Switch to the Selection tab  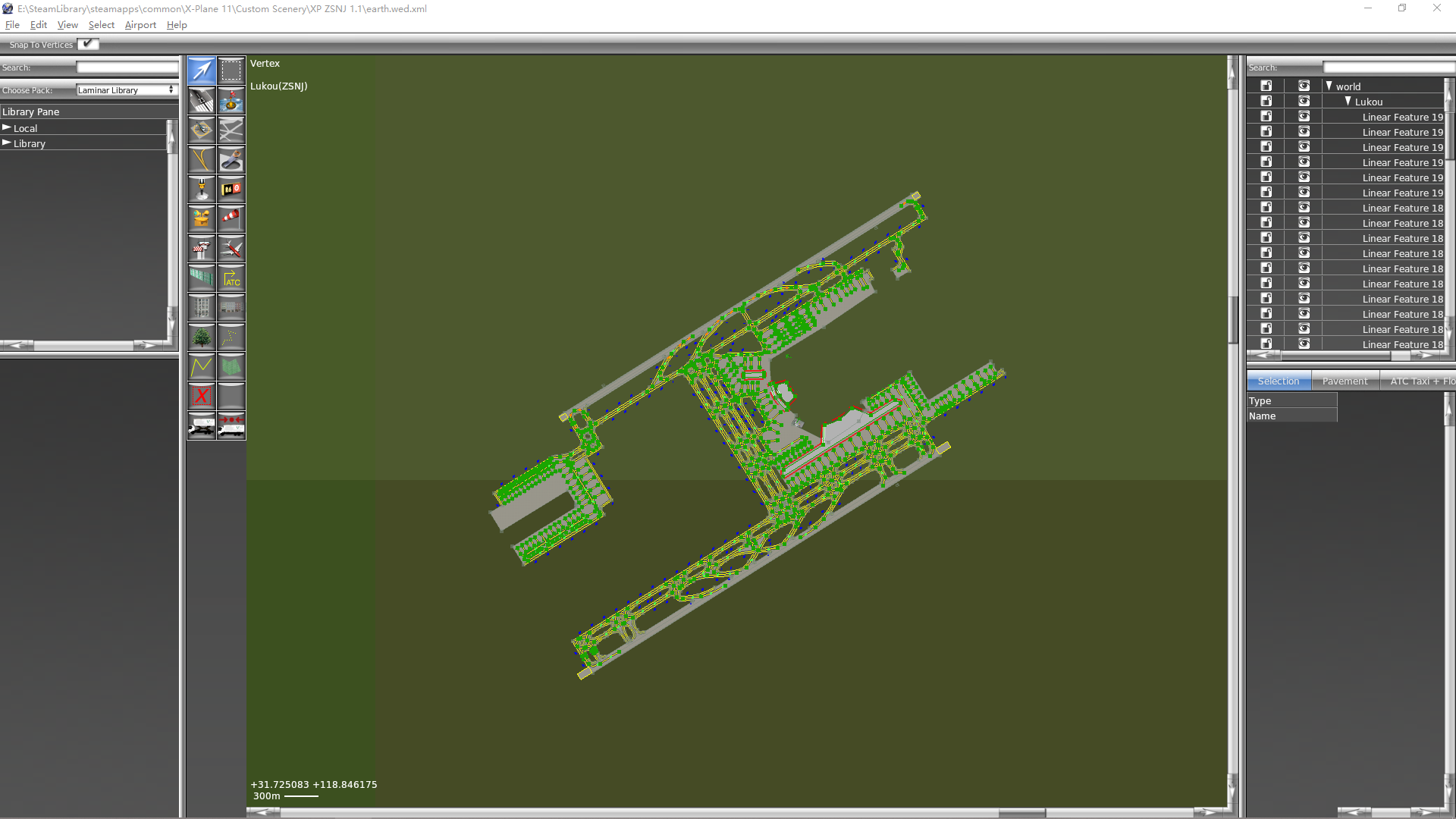(1279, 381)
